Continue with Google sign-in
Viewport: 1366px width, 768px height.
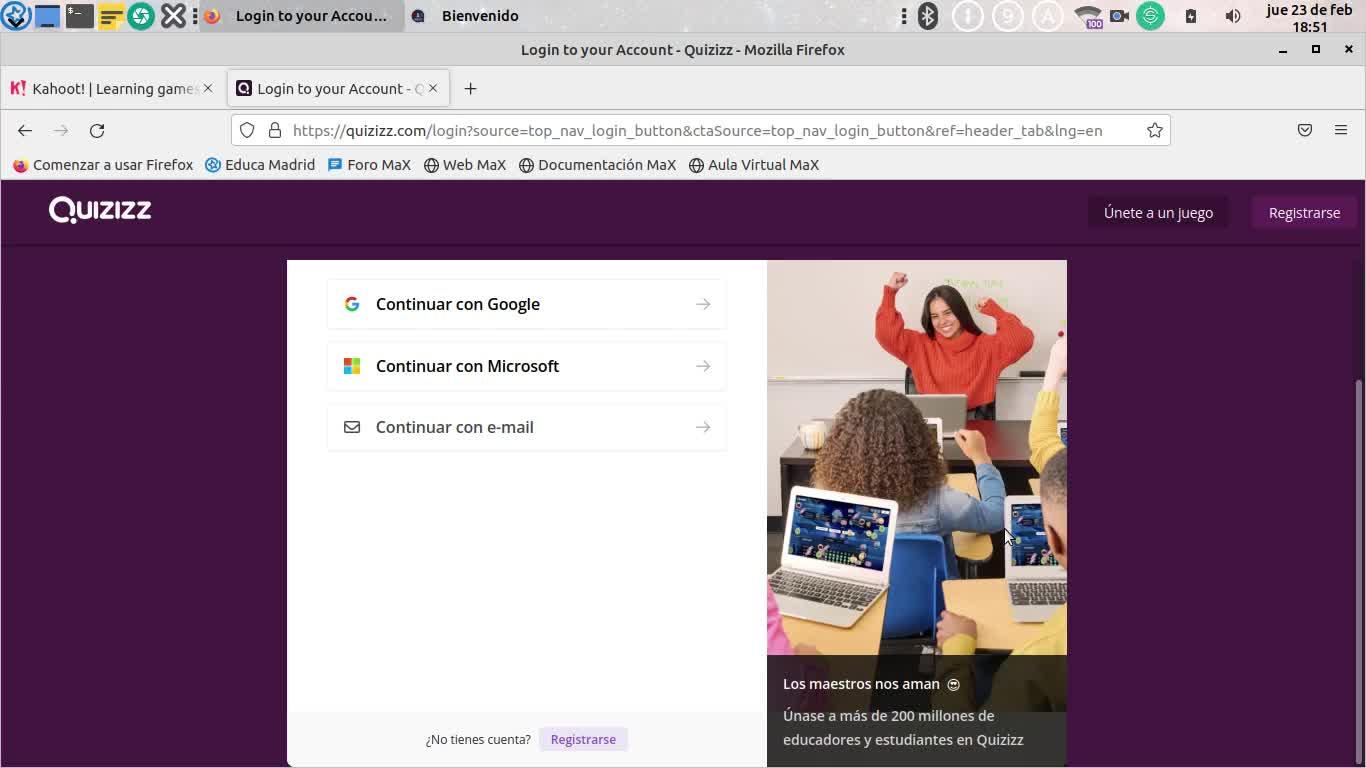point(526,304)
